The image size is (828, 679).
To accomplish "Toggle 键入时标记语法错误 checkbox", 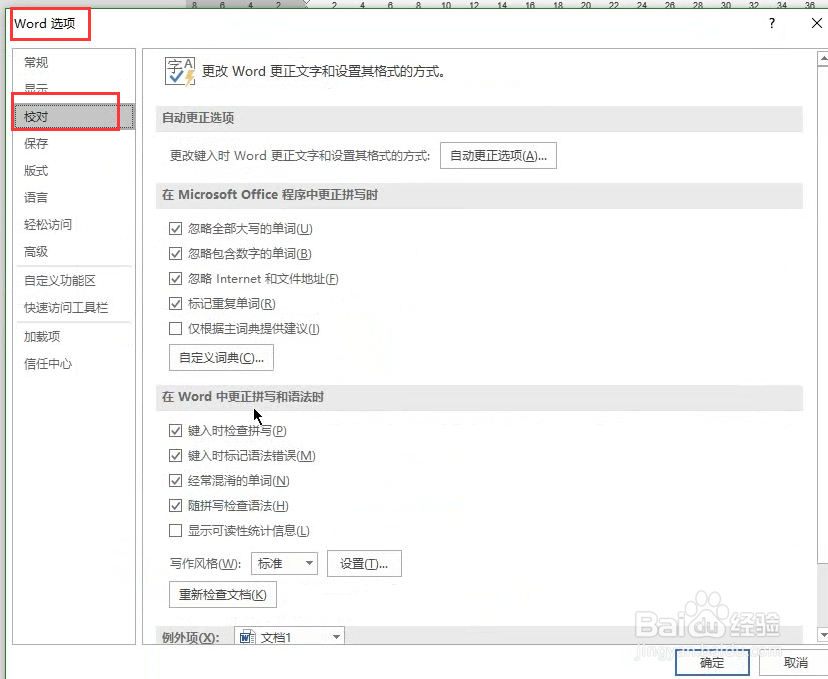I will (x=175, y=456).
